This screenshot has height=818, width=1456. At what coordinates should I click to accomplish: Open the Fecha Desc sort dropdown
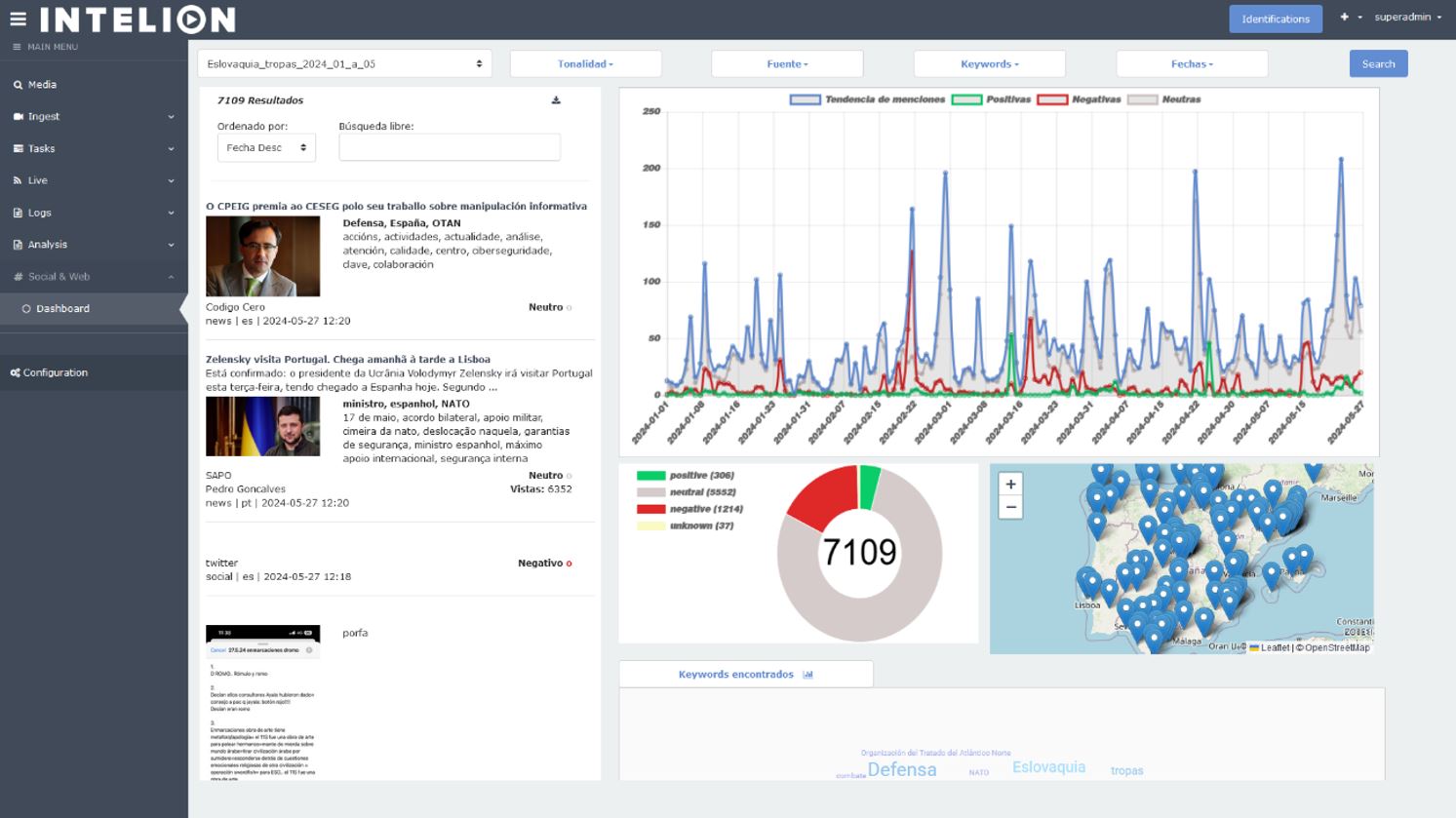pos(266,148)
